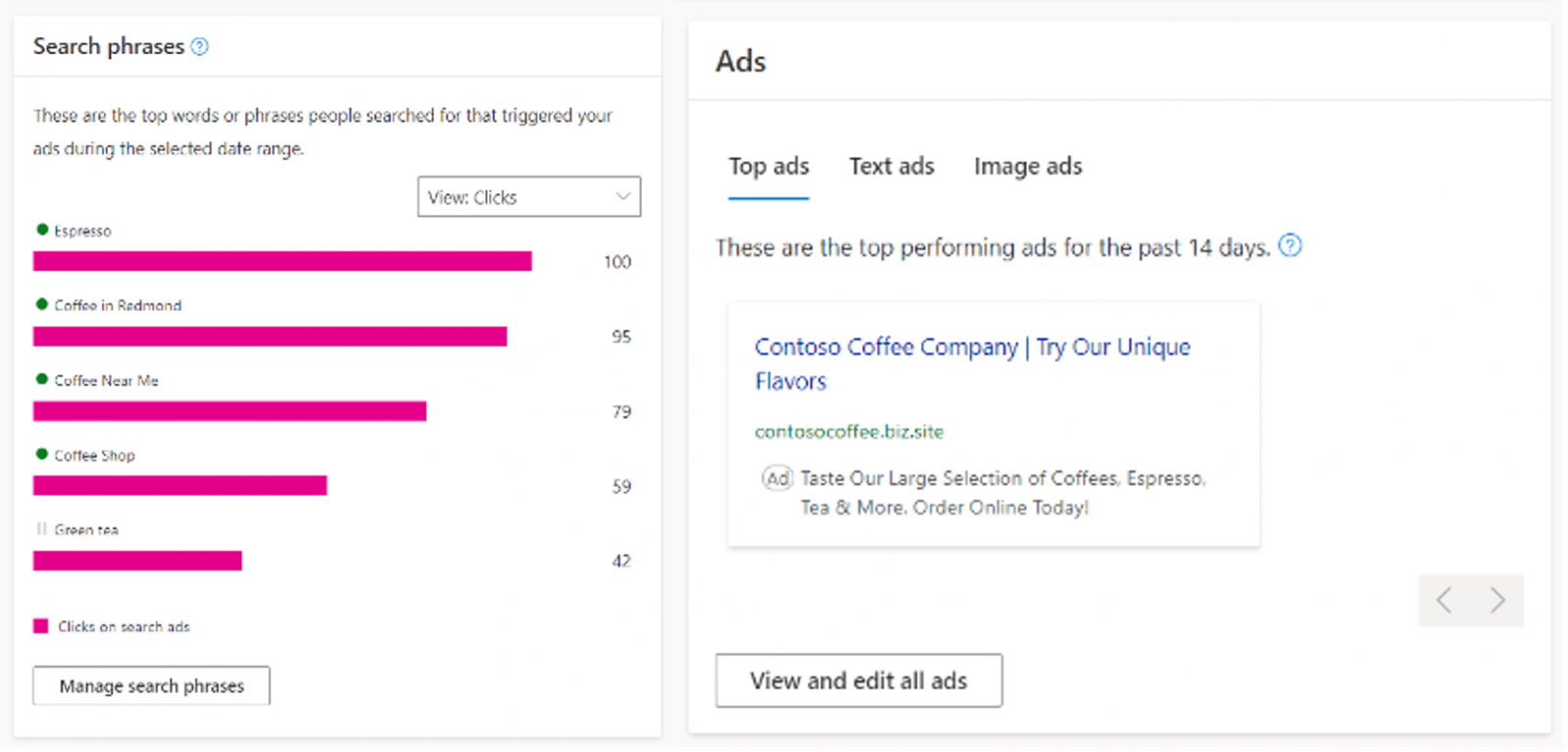Open the contosocoffee.biz.site link
This screenshot has height=752, width=1568.
pyautogui.click(x=849, y=431)
